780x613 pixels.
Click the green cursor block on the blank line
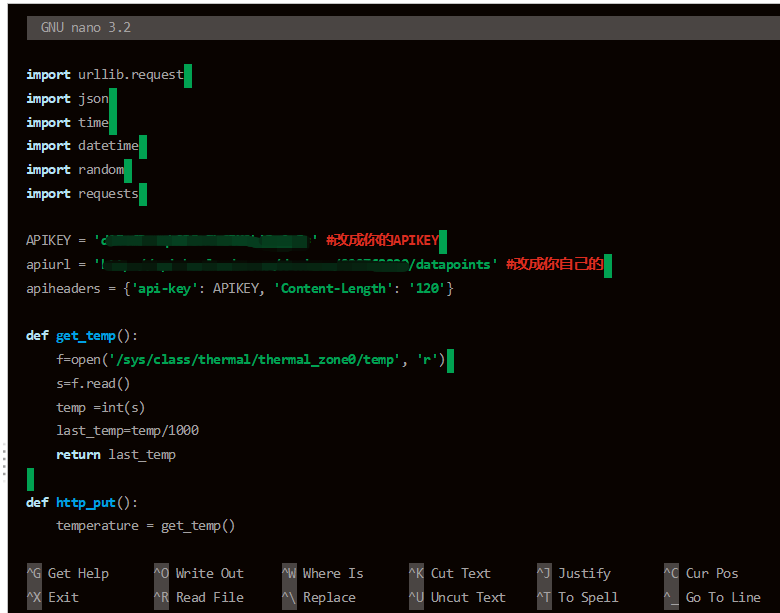(x=30, y=479)
